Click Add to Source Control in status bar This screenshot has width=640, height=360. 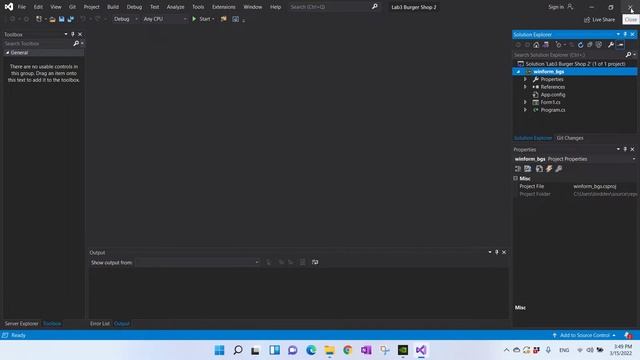click(584, 335)
